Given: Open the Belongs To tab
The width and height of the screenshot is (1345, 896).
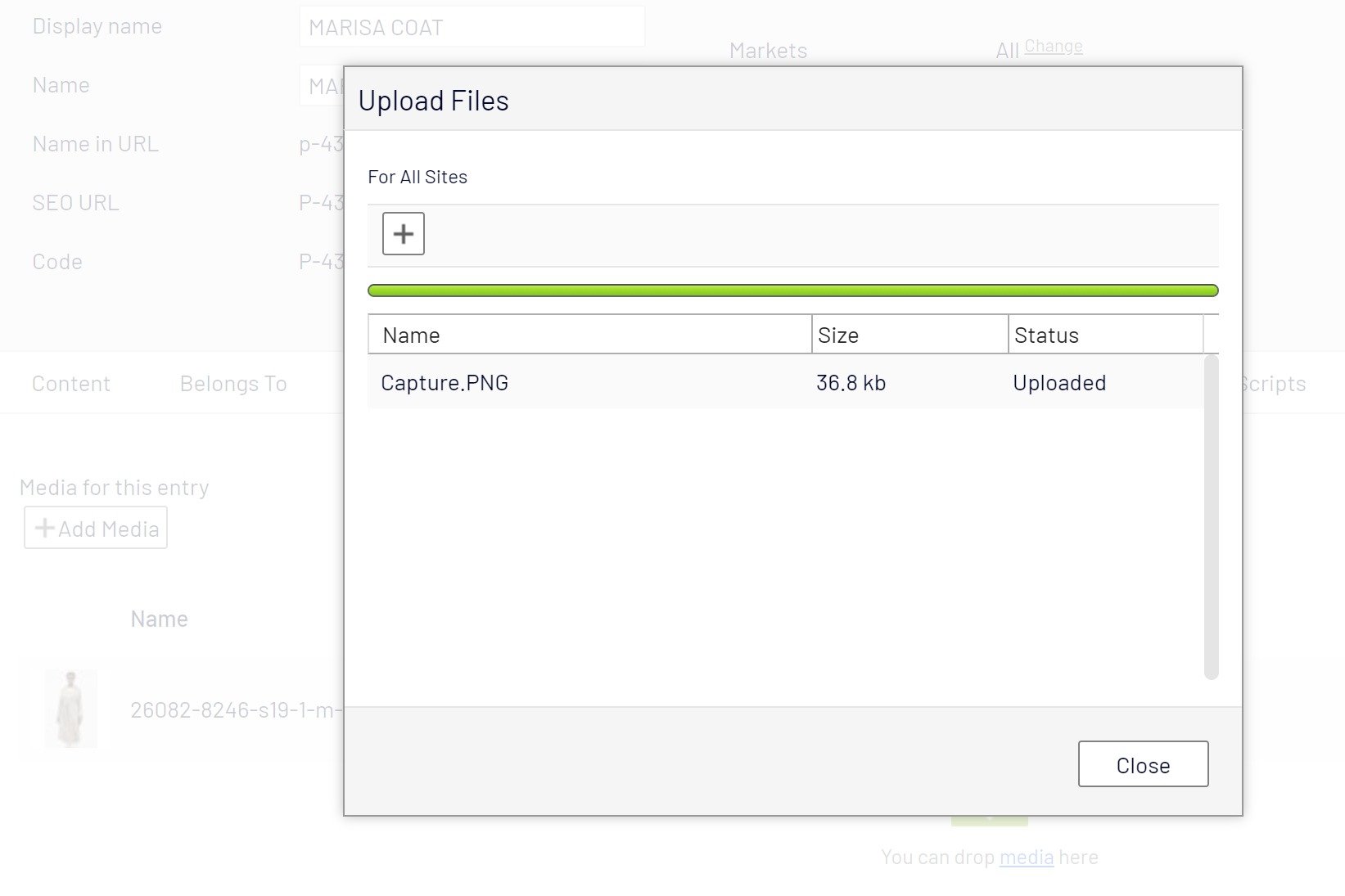Looking at the screenshot, I should coord(233,384).
